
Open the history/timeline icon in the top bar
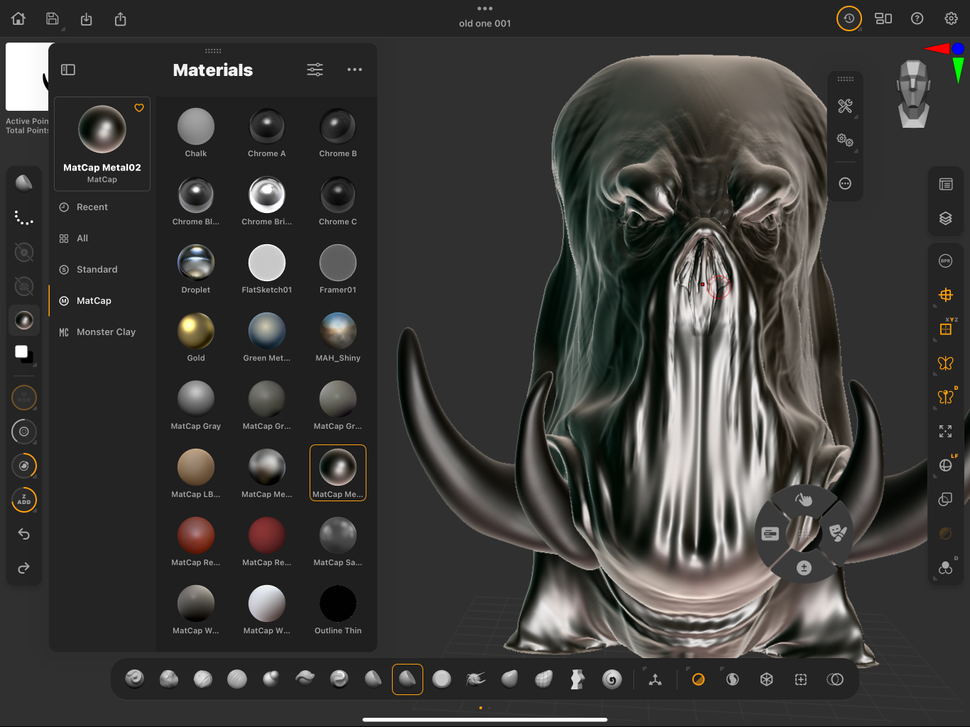point(848,18)
